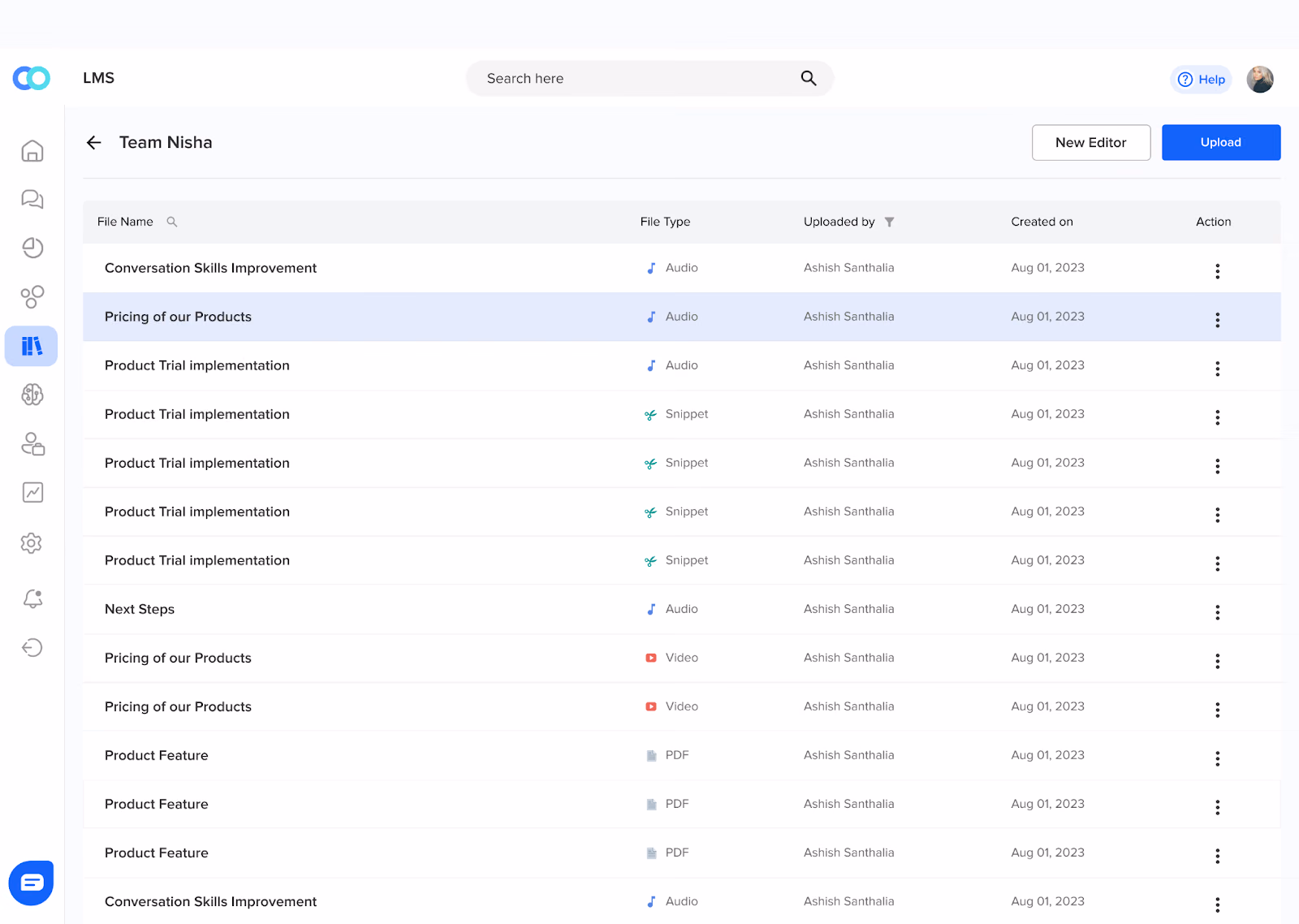The image size is (1299, 924).
Task: Click the Created on column header
Action: [x=1042, y=222]
